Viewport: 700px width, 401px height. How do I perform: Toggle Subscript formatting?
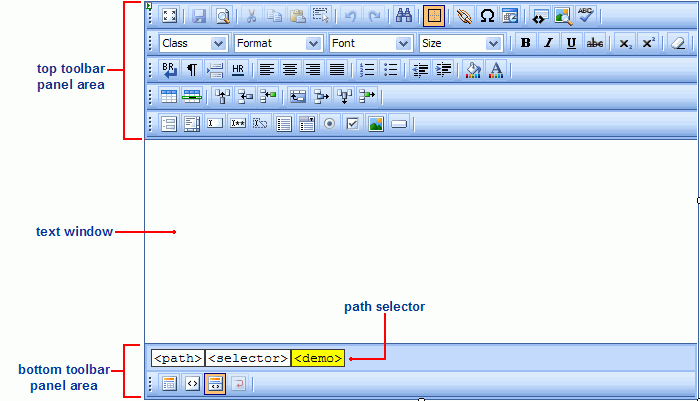pos(625,43)
